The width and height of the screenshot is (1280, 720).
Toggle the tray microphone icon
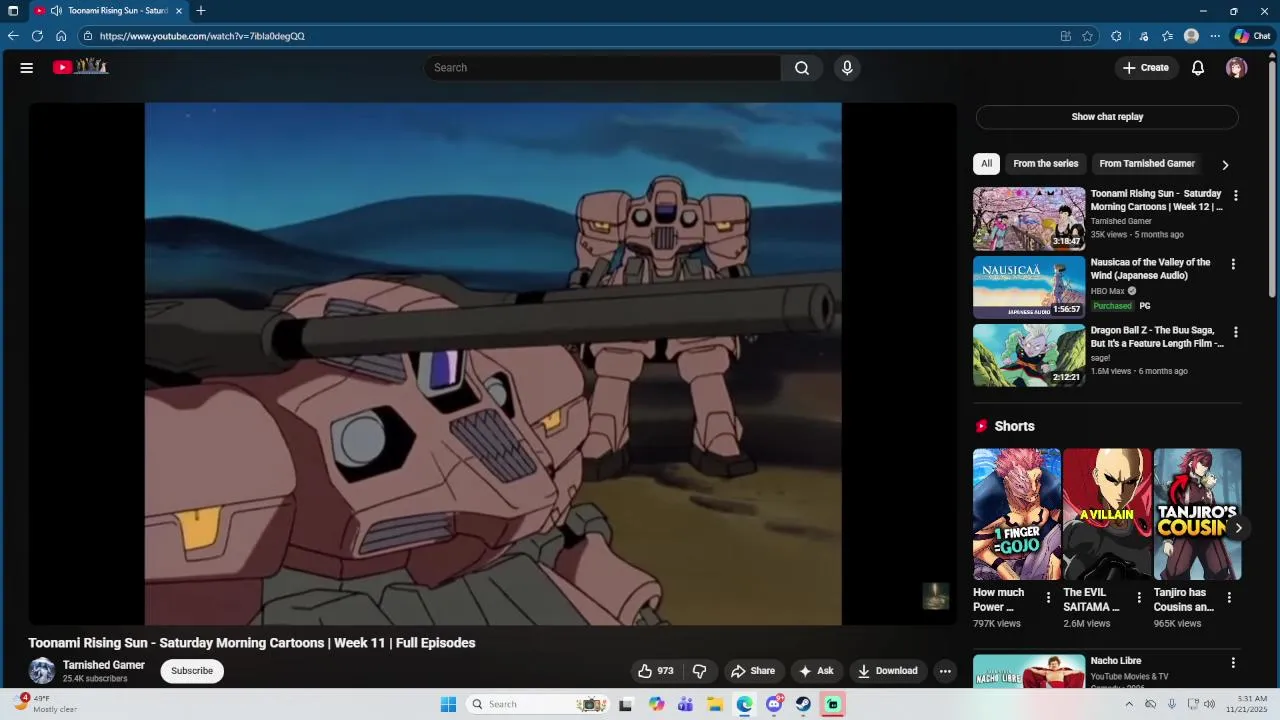click(1172, 704)
